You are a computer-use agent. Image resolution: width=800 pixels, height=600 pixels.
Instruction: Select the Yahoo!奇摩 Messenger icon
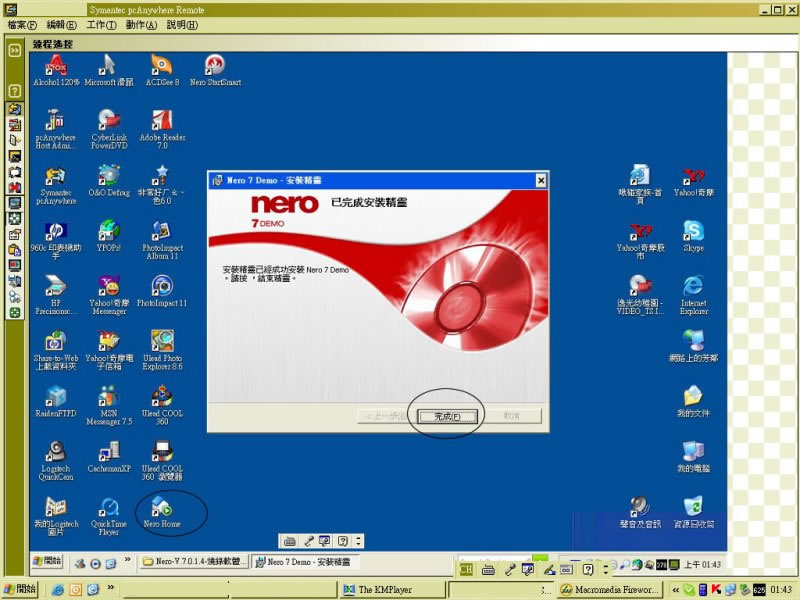coord(109,295)
